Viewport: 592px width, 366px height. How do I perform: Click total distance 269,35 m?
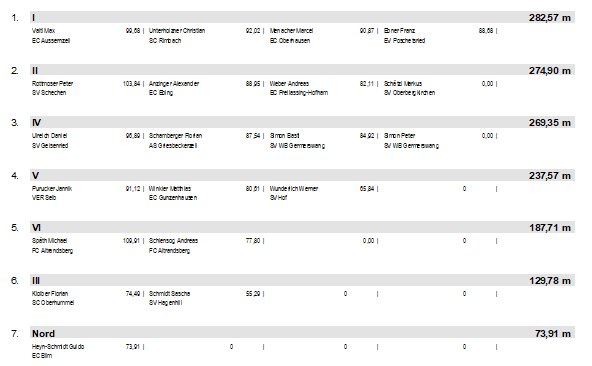550,123
